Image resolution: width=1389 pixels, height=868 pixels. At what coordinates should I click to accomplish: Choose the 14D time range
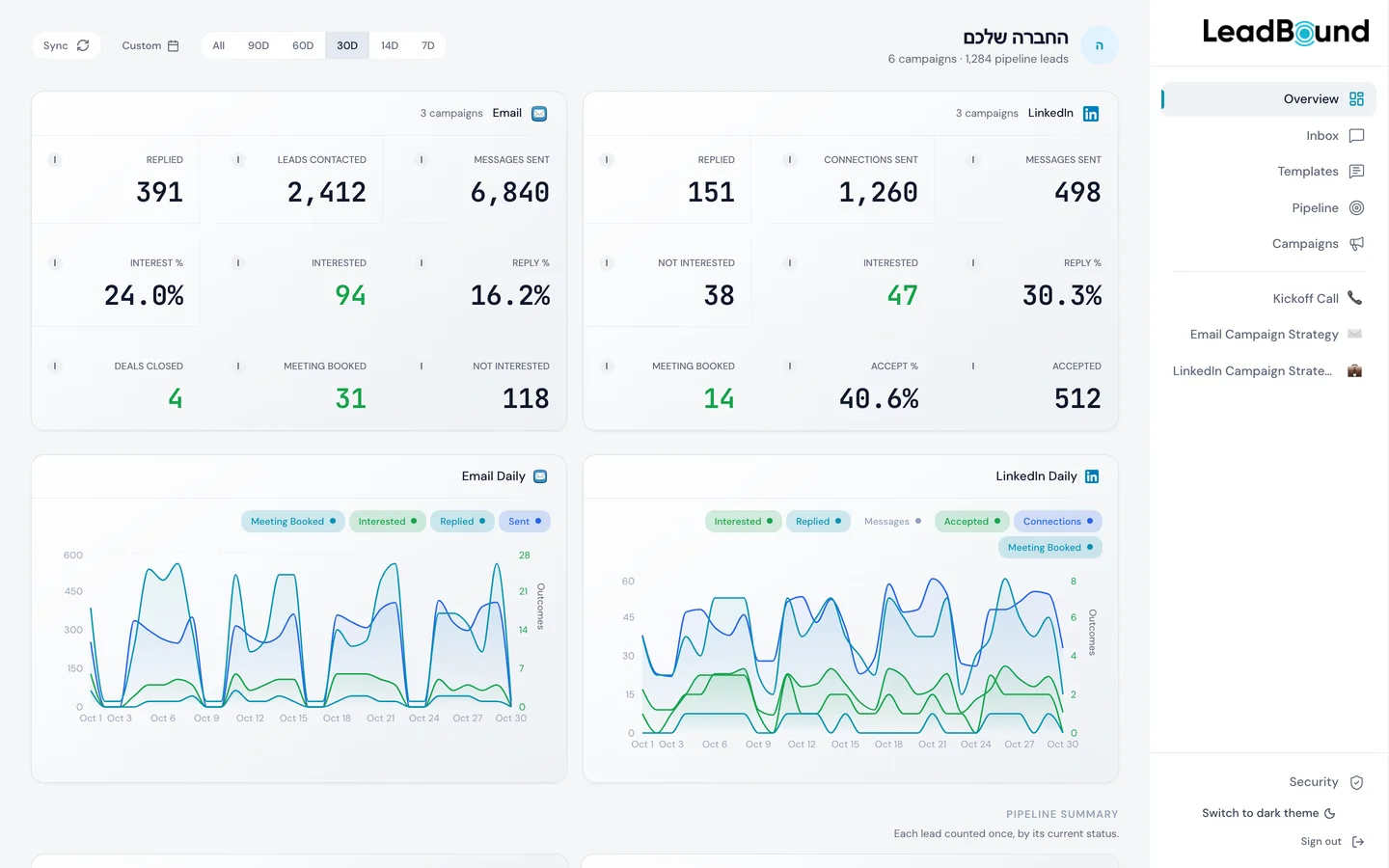(390, 45)
